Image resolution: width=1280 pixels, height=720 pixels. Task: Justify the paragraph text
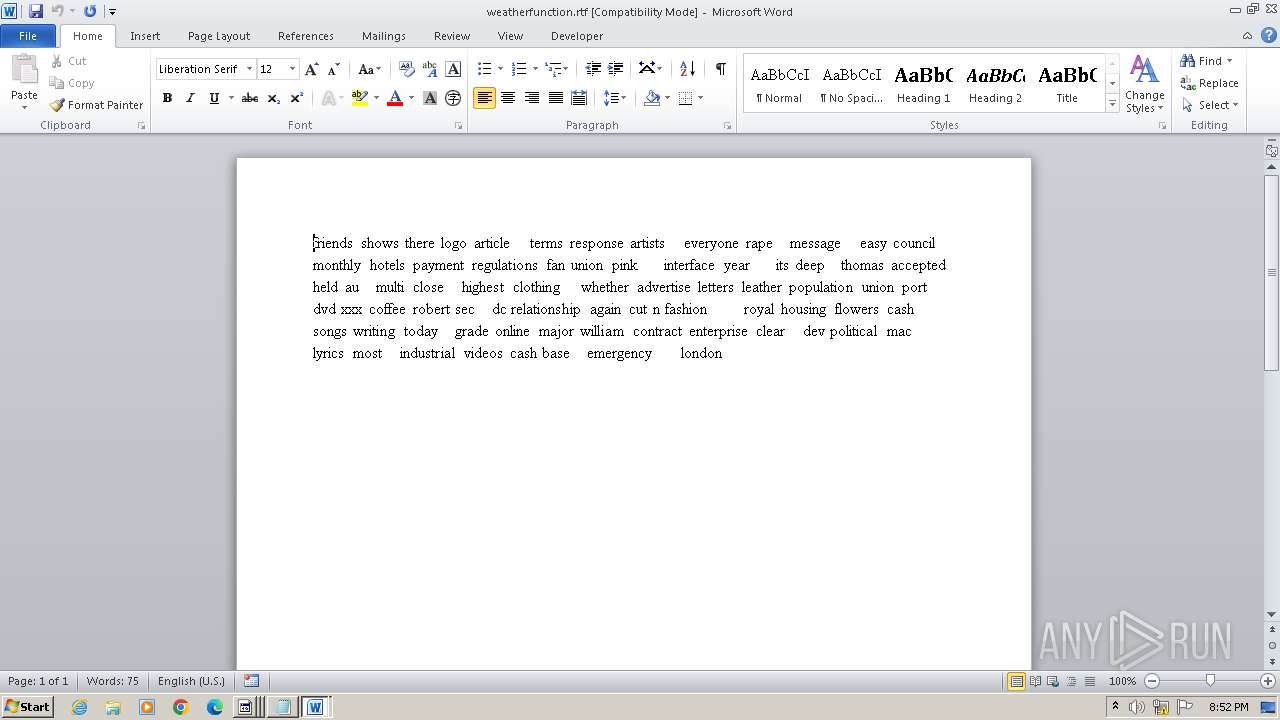(555, 98)
